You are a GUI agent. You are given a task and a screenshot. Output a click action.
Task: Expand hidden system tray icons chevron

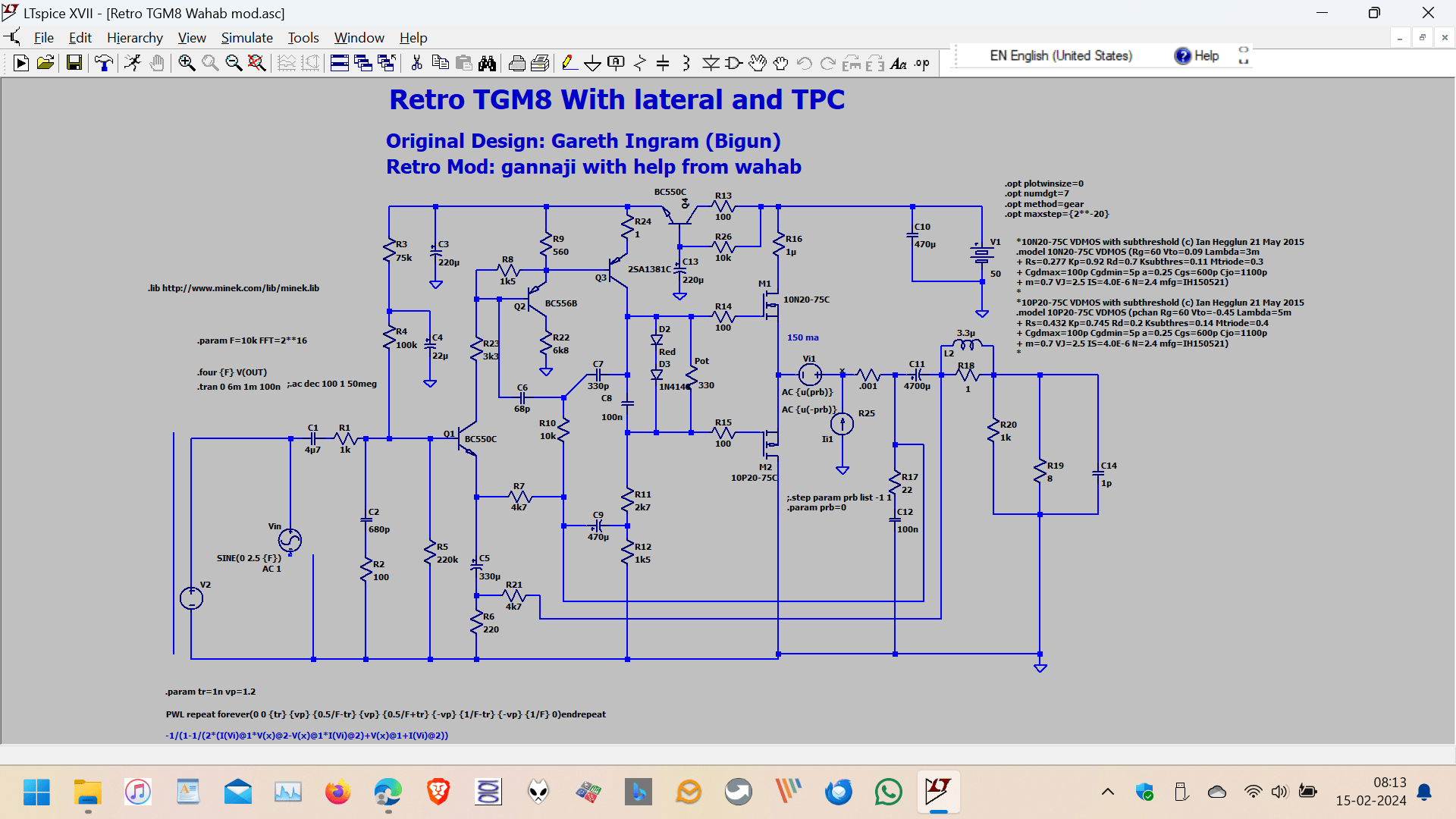pos(1108,792)
